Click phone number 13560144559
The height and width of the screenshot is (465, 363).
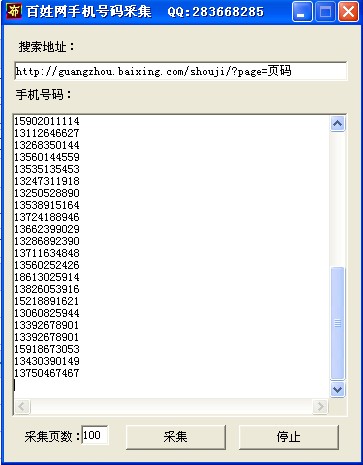click(47, 157)
